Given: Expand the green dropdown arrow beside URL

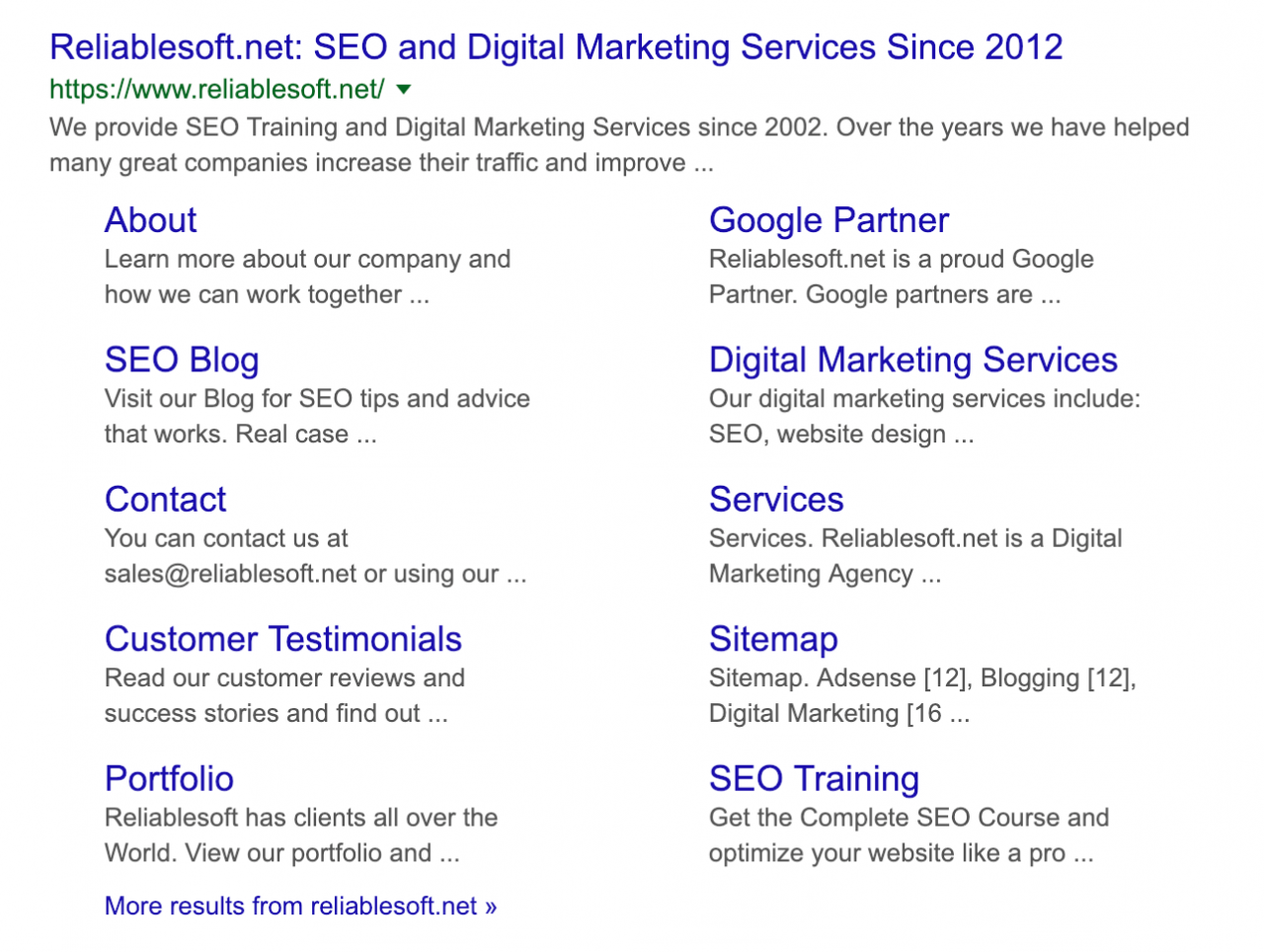Looking at the screenshot, I should (403, 90).
